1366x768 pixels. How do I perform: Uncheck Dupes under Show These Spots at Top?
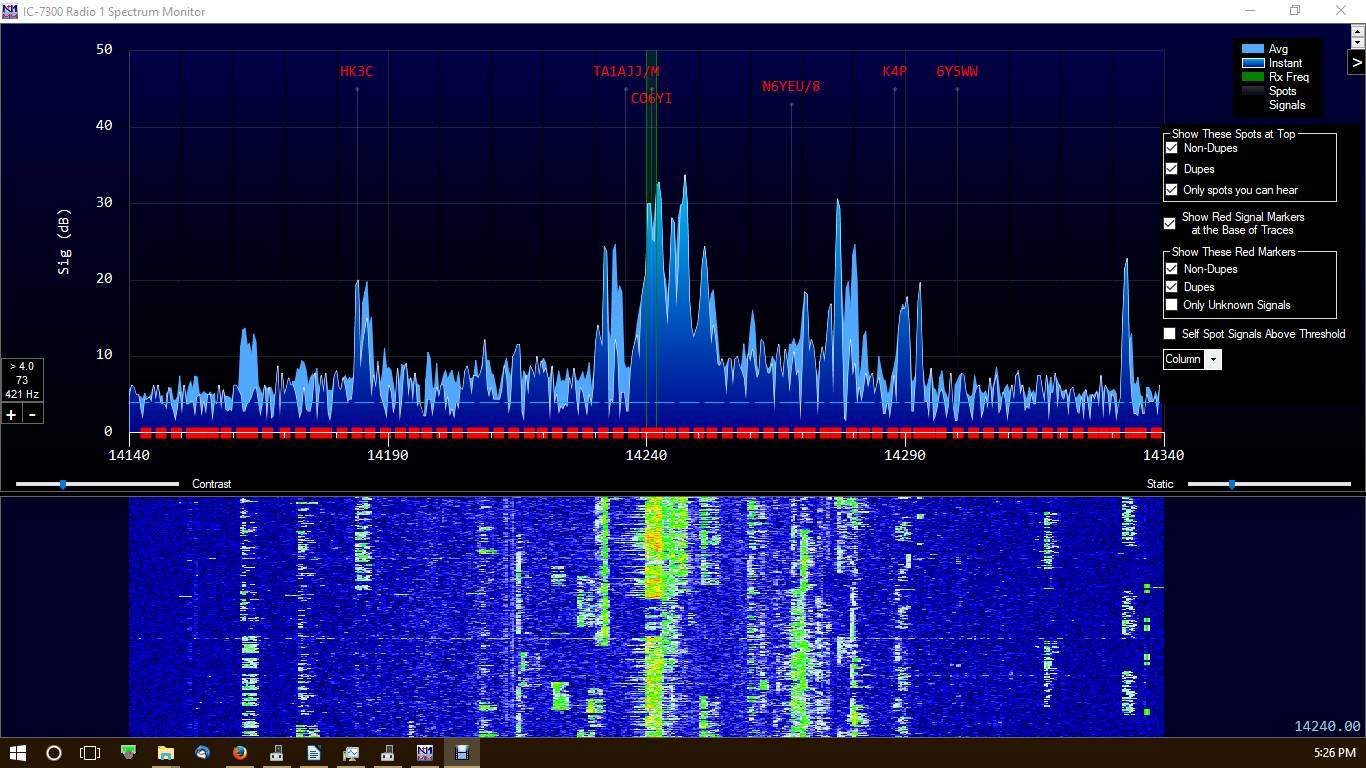1170,169
